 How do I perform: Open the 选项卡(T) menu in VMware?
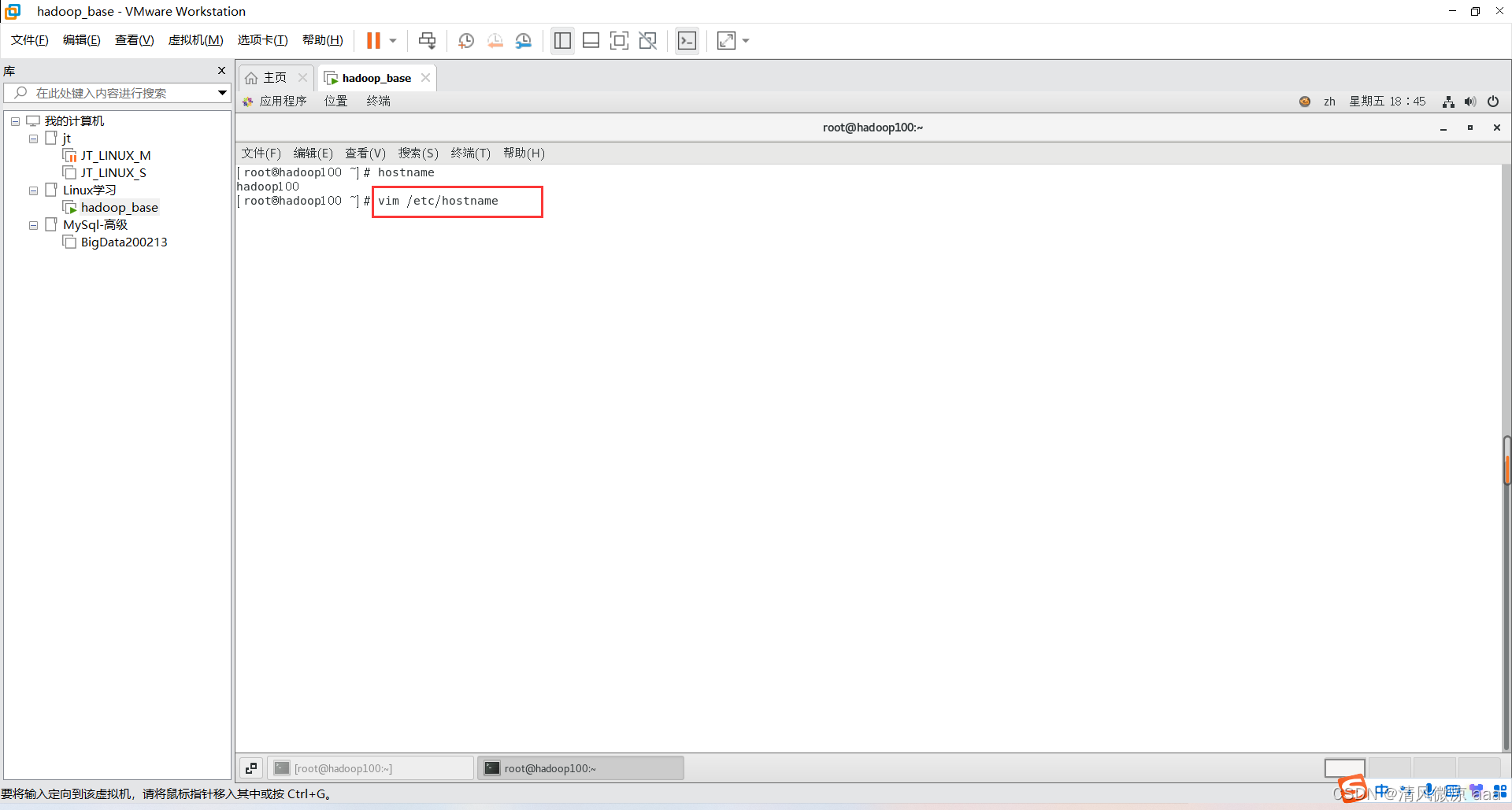[263, 40]
